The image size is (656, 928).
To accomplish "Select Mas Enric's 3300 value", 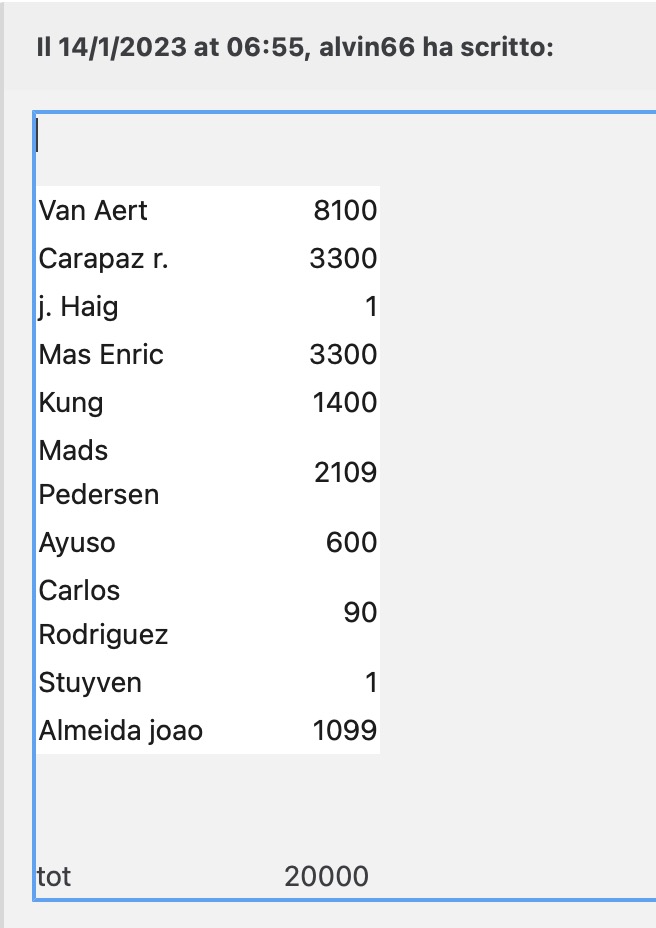I will (343, 355).
